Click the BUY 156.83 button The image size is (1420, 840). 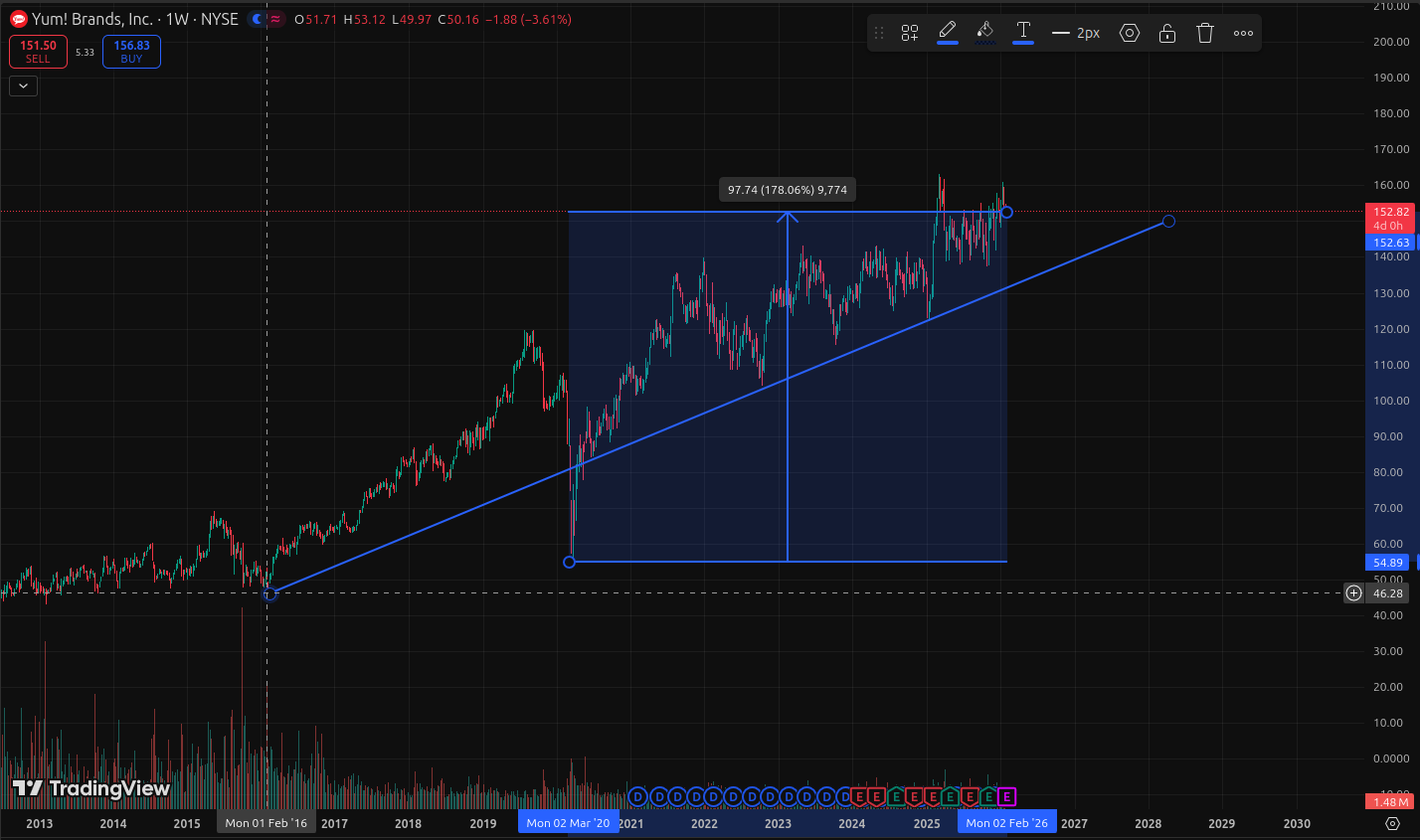pyautogui.click(x=131, y=52)
